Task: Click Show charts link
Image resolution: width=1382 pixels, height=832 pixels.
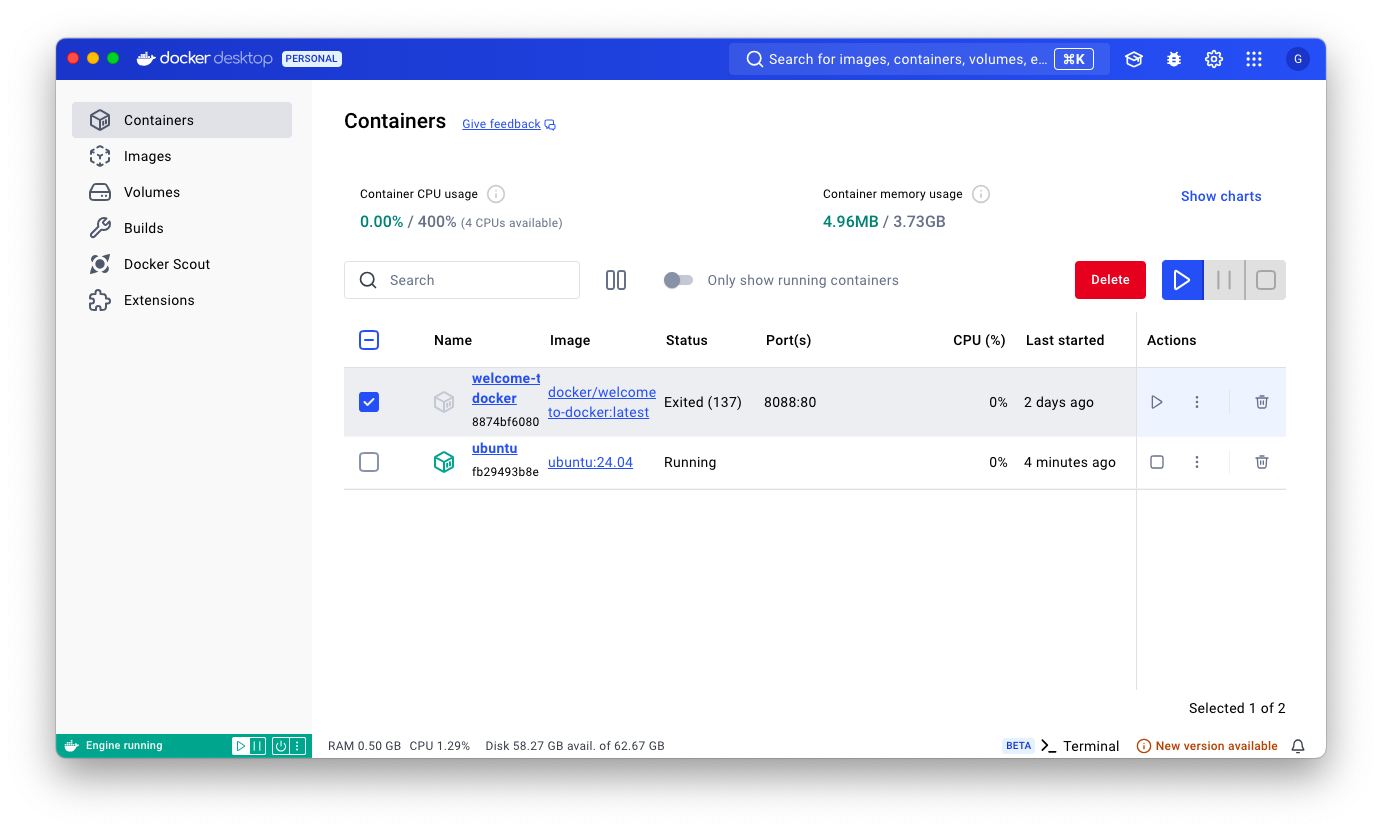Action: tap(1221, 196)
